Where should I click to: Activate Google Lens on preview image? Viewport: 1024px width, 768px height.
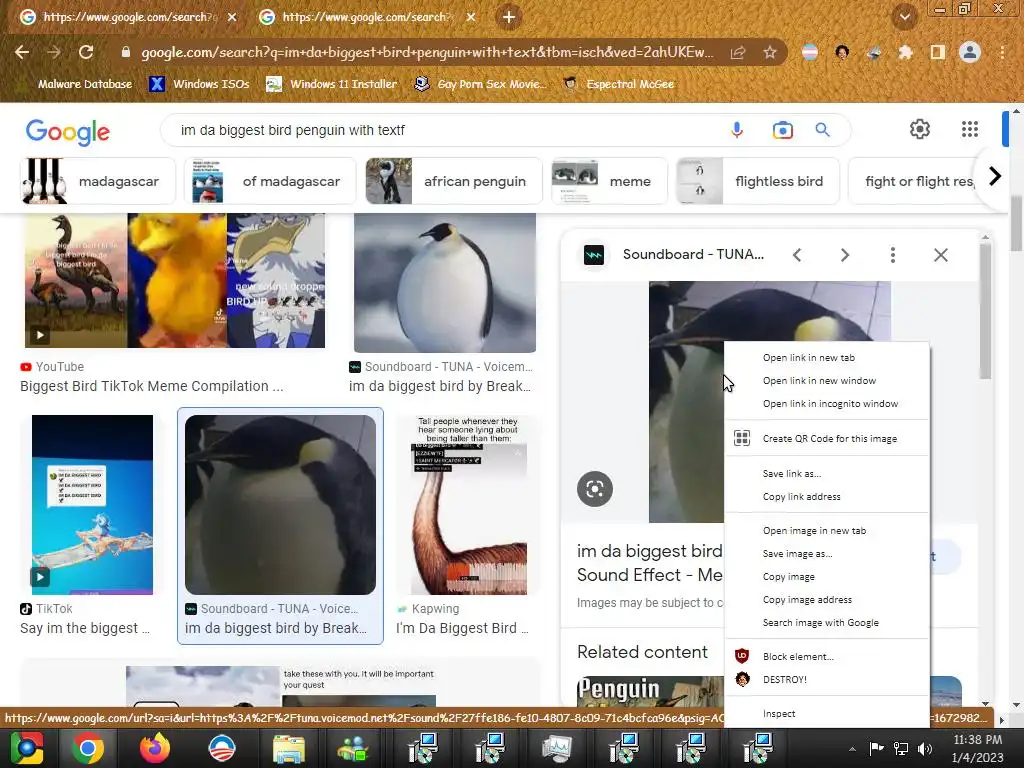(595, 488)
